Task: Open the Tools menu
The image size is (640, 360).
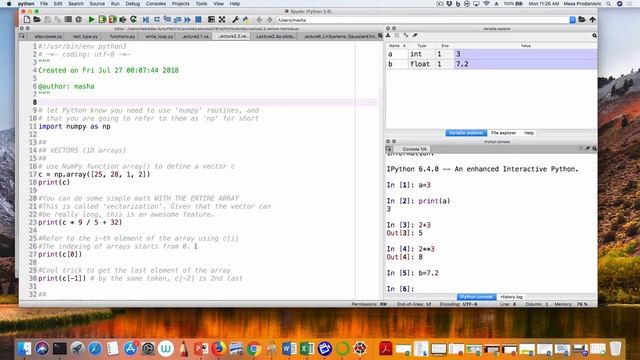Action: pyautogui.click(x=201, y=4)
